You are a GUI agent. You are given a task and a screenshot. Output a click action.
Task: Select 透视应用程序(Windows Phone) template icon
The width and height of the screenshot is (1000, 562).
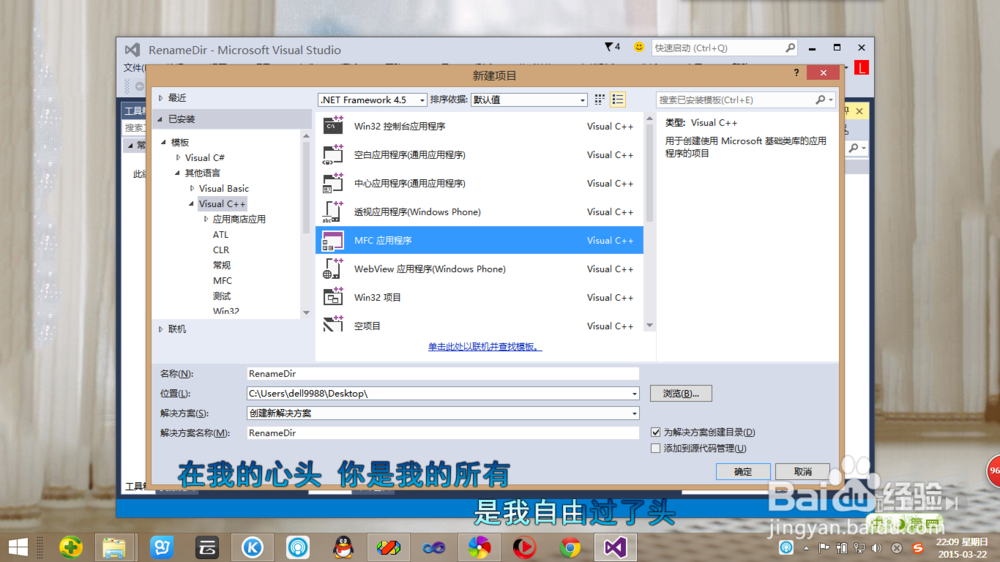tap(333, 212)
